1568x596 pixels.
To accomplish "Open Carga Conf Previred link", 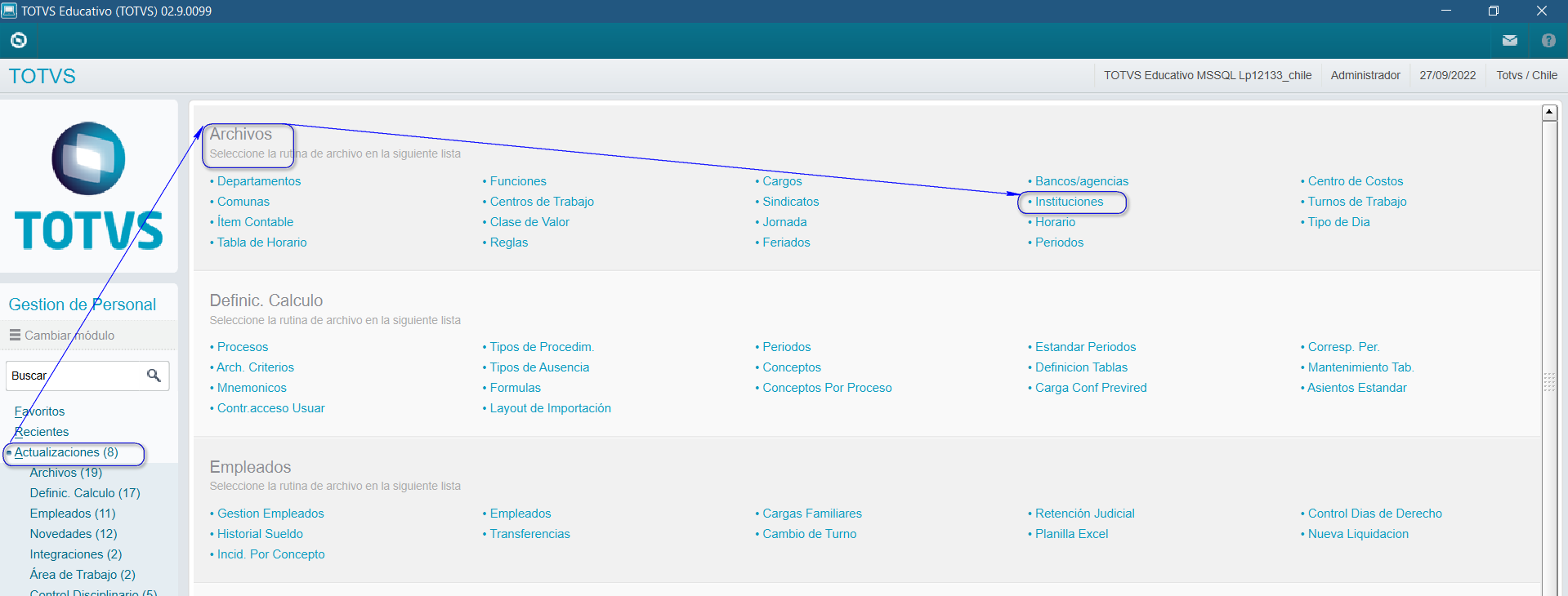I will tap(1091, 388).
